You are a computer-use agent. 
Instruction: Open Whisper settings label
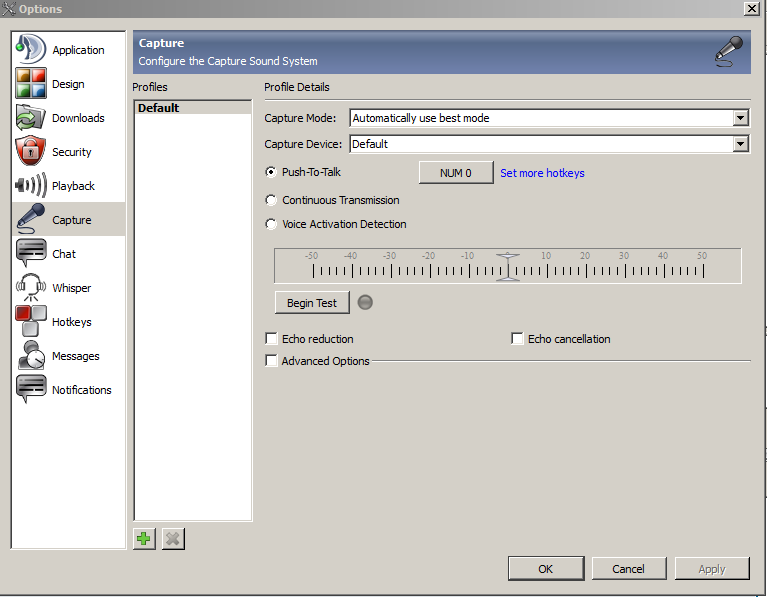pyautogui.click(x=71, y=288)
